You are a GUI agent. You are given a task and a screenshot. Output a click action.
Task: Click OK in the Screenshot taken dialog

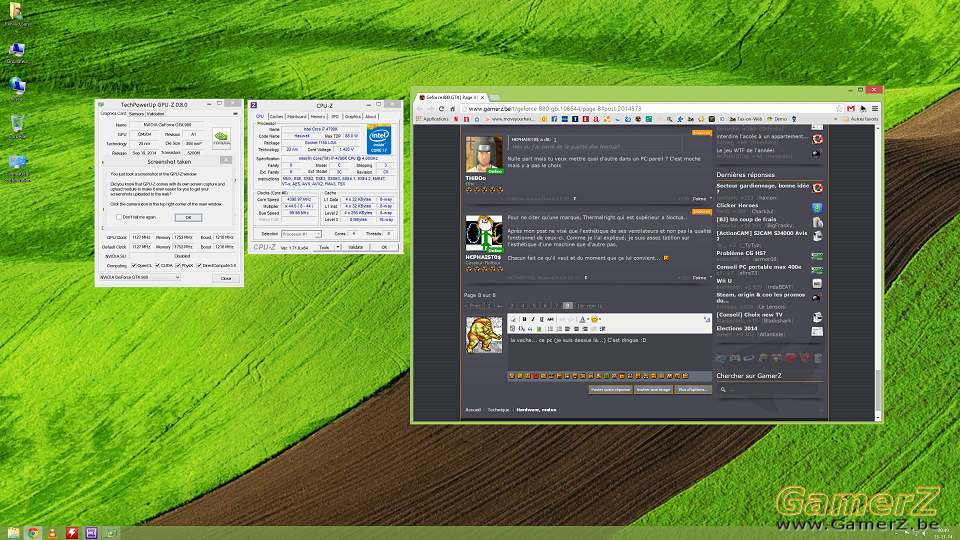(189, 217)
